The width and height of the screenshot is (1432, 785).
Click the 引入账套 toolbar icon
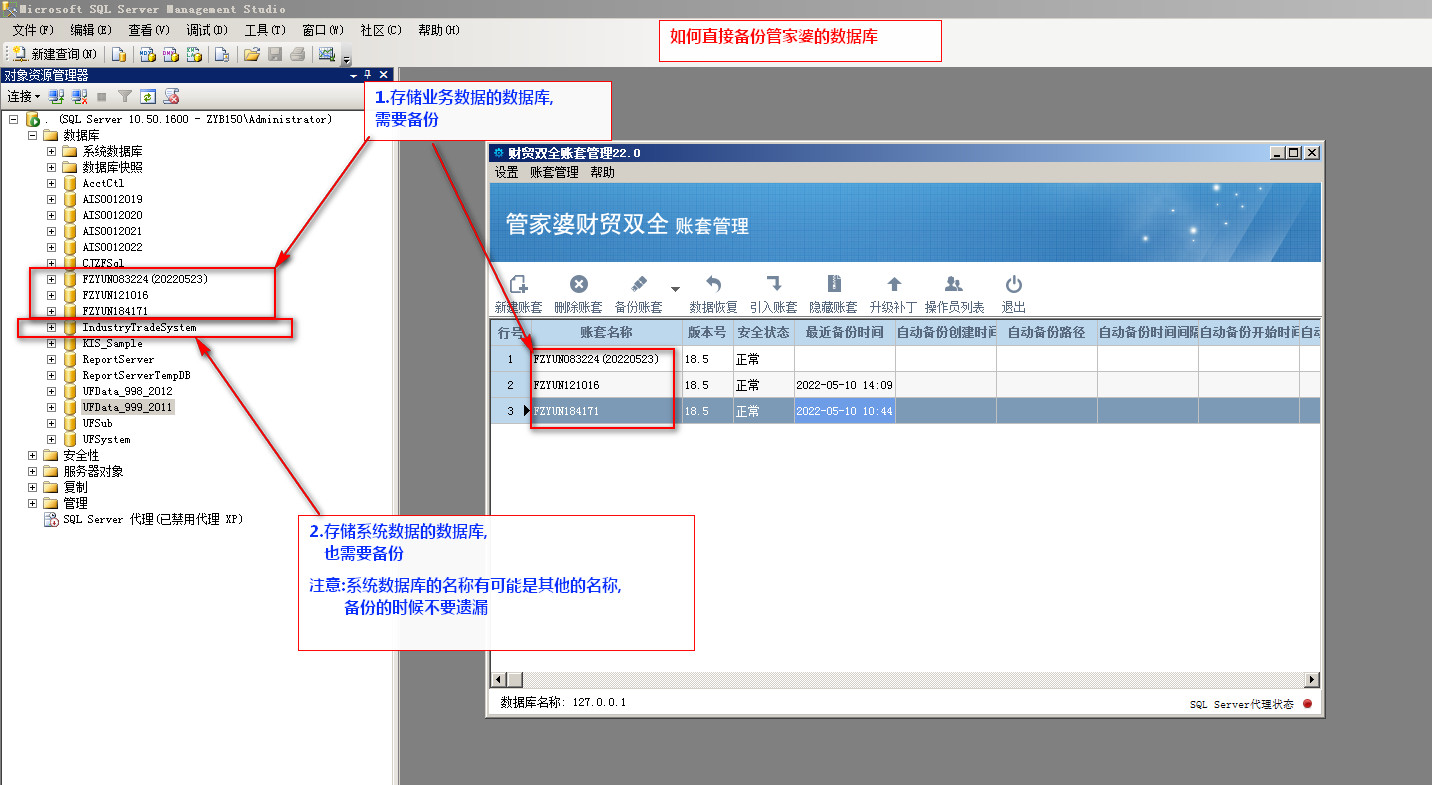coord(773,285)
